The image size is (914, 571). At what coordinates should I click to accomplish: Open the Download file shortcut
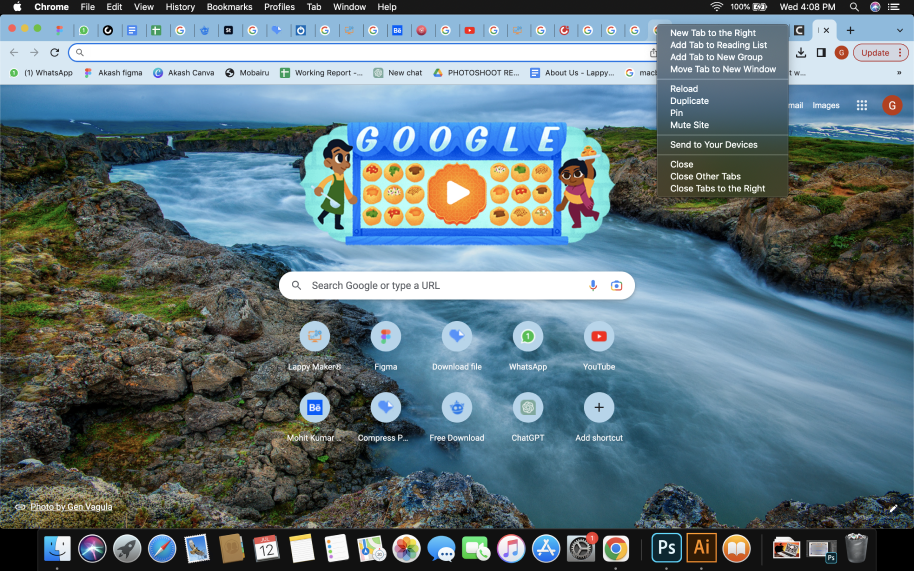[x=457, y=336]
